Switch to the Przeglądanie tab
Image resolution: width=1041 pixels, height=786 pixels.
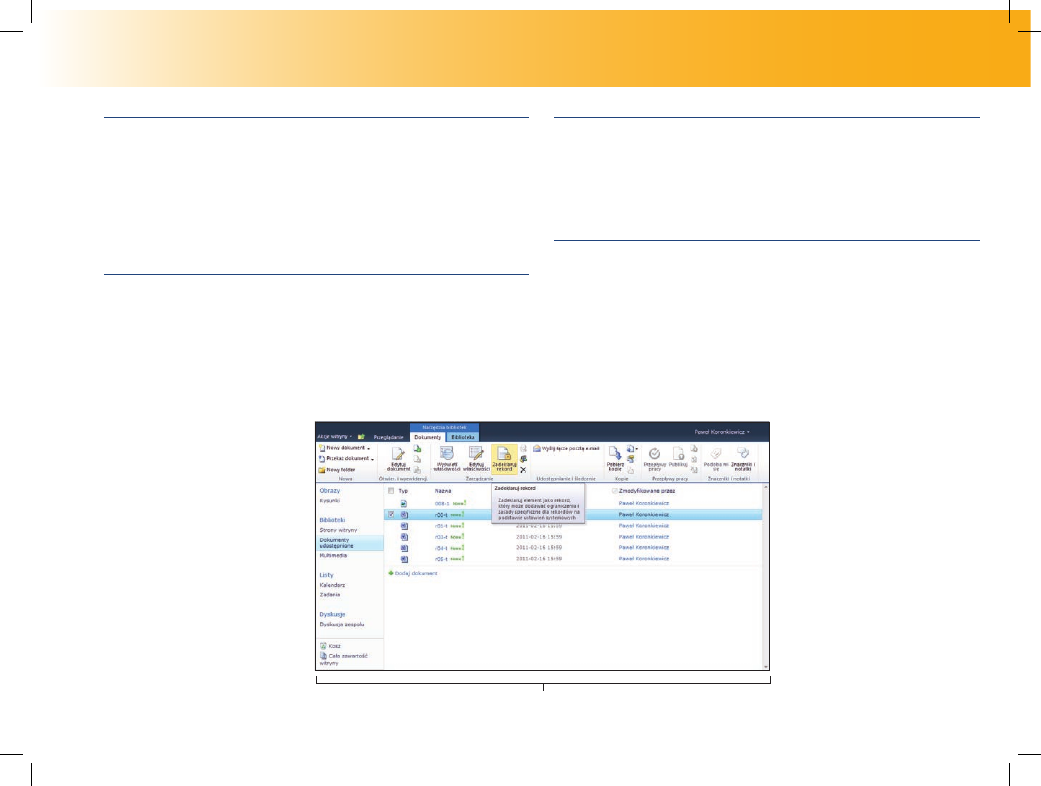click(x=388, y=437)
